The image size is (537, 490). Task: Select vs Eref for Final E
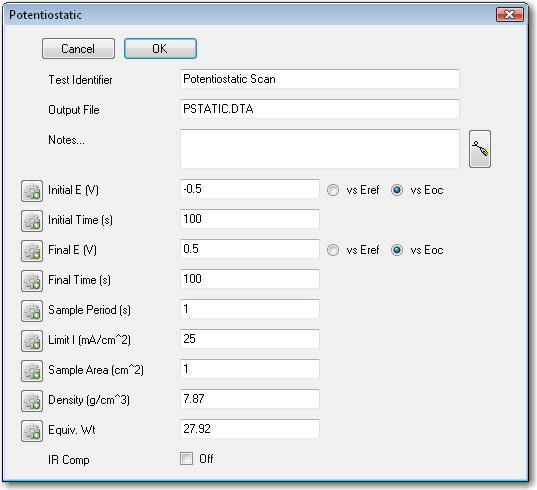click(333, 250)
